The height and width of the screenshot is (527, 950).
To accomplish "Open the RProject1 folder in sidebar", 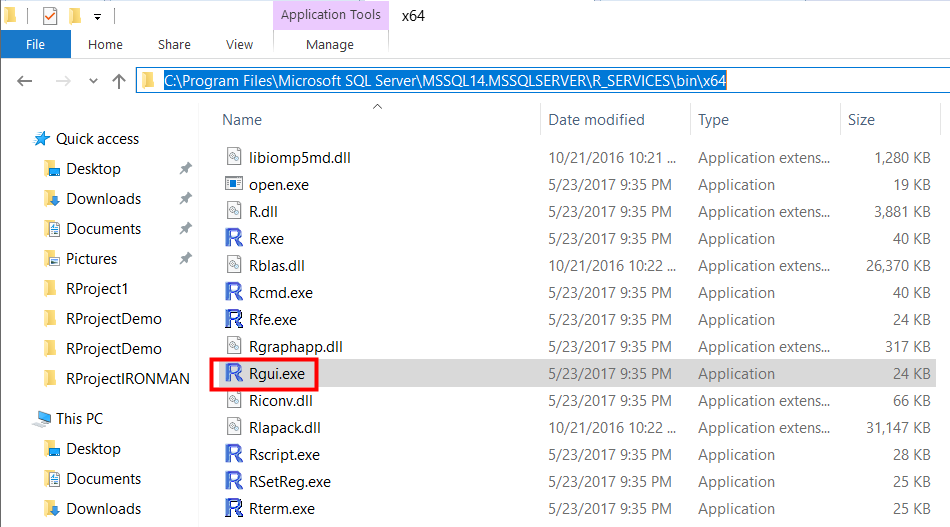I will point(97,288).
